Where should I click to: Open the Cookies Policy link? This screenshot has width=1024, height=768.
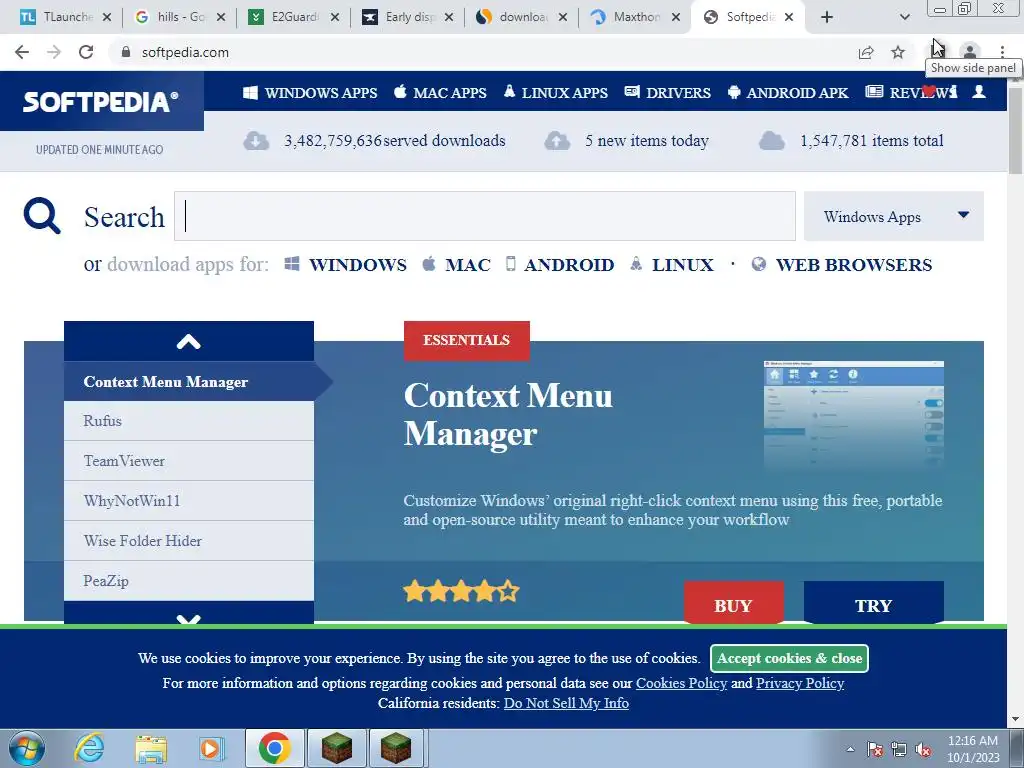coord(681,683)
